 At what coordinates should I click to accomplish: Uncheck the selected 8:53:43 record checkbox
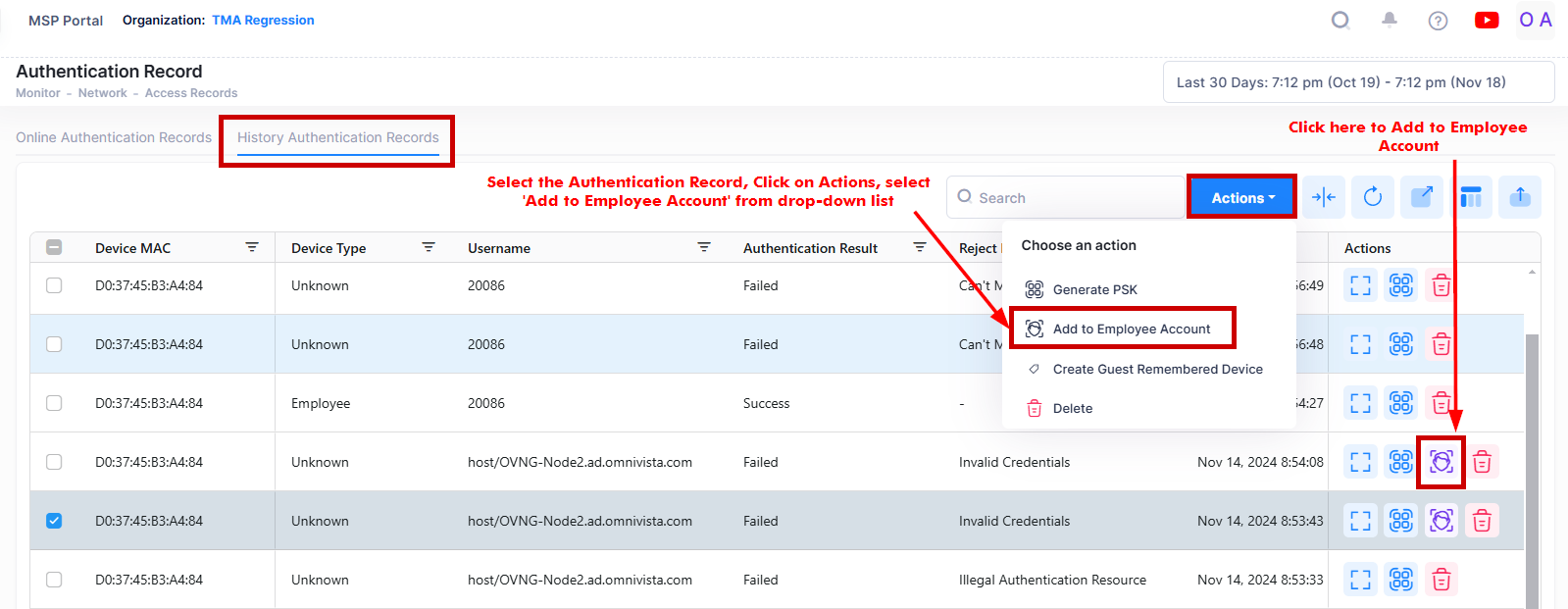coord(54,521)
